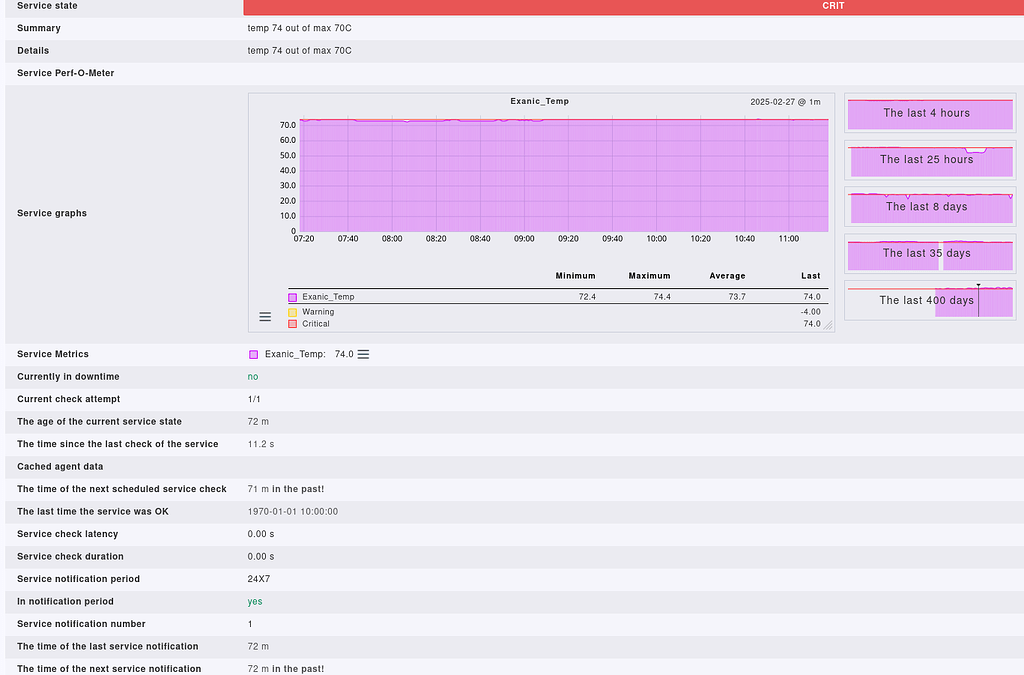1024x675 pixels.
Task: Click last OK time 1970-01-01 10:00:00
Action: pos(293,512)
